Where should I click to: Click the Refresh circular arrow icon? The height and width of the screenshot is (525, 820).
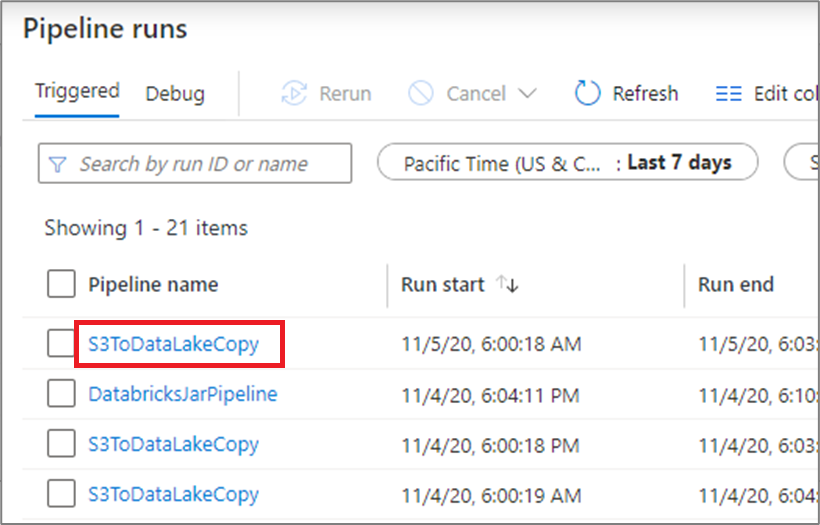click(587, 94)
